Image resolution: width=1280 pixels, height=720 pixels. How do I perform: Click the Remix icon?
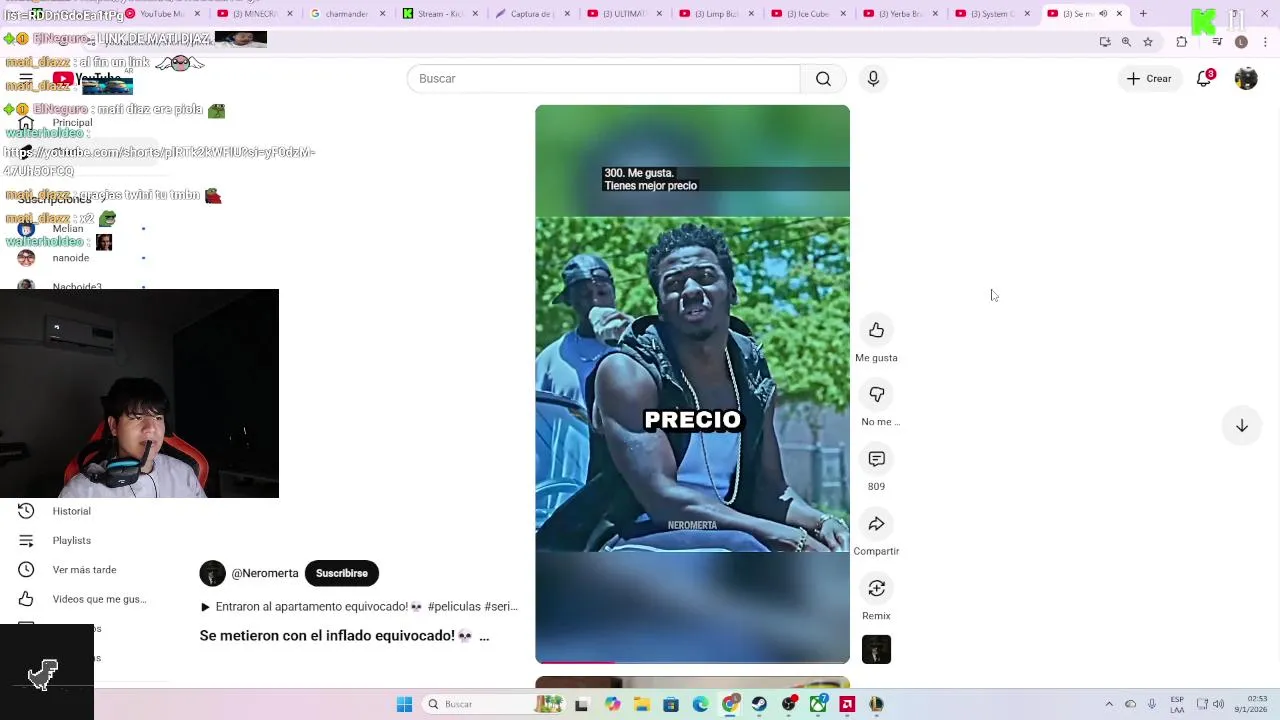coord(876,588)
